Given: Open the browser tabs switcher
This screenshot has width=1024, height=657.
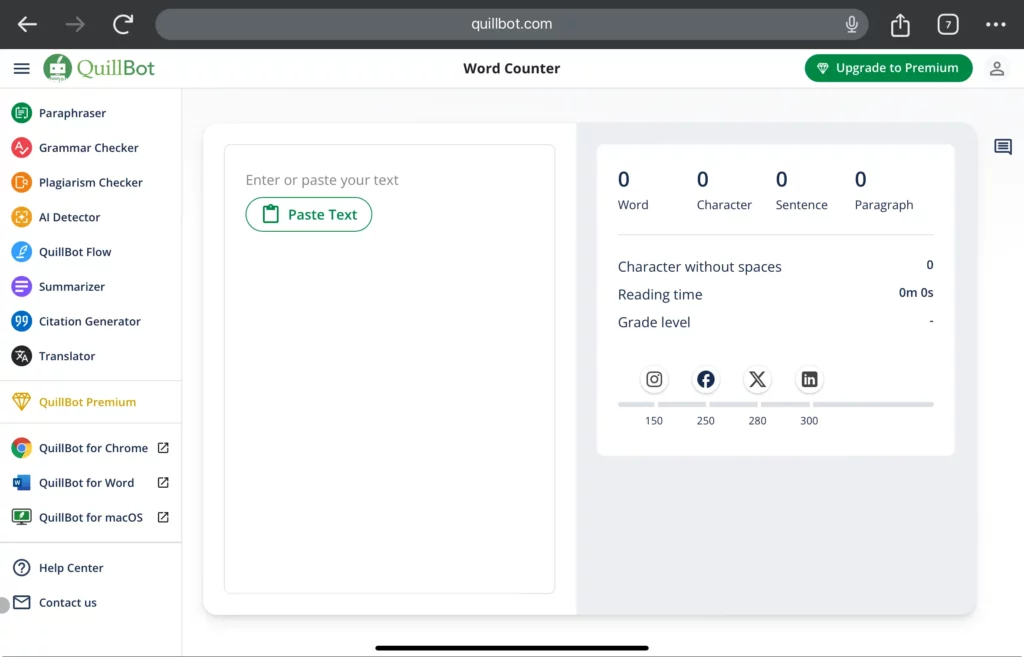Looking at the screenshot, I should 948,24.
